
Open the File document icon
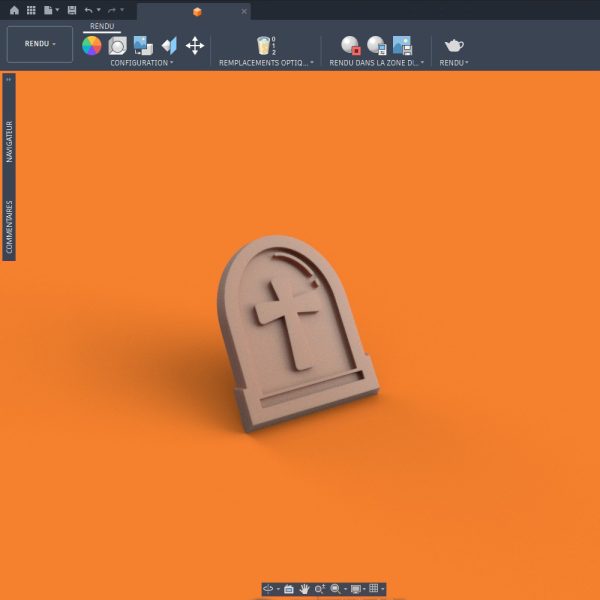click(48, 10)
